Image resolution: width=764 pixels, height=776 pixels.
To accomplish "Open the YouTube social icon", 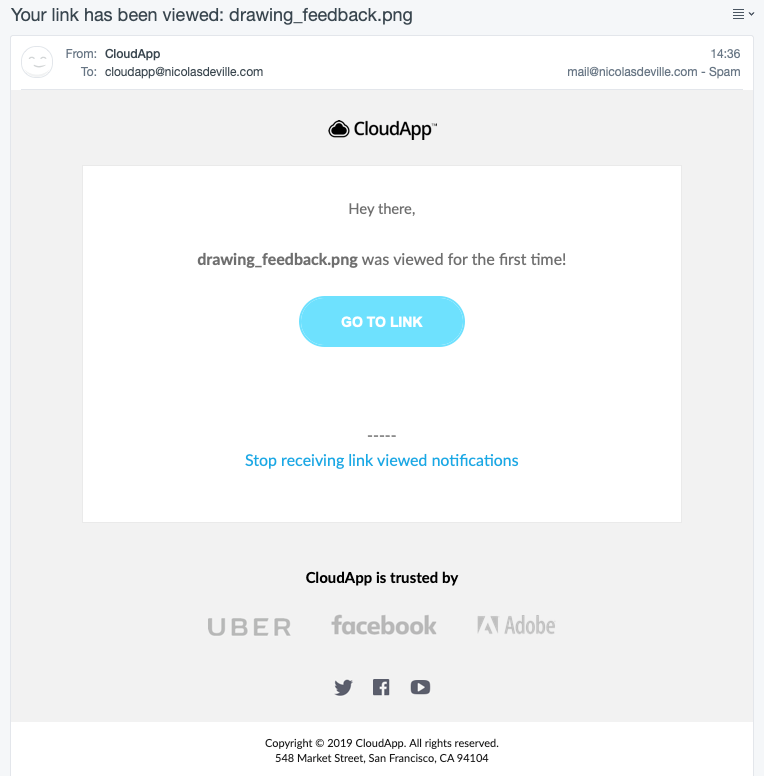I will point(420,687).
